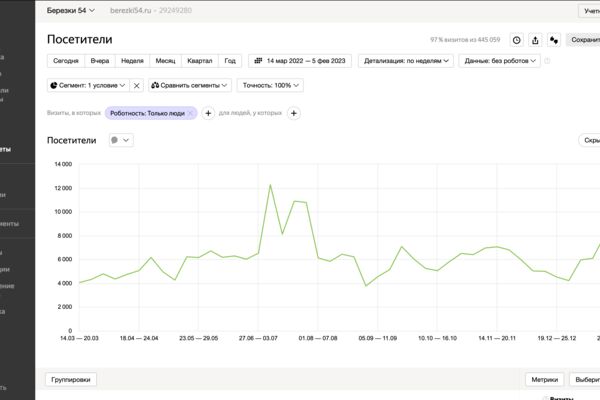Image resolution: width=600 pixels, height=400 pixels.
Task: Remove the Роботность: Только люди filter chip
Action: pyautogui.click(x=191, y=113)
